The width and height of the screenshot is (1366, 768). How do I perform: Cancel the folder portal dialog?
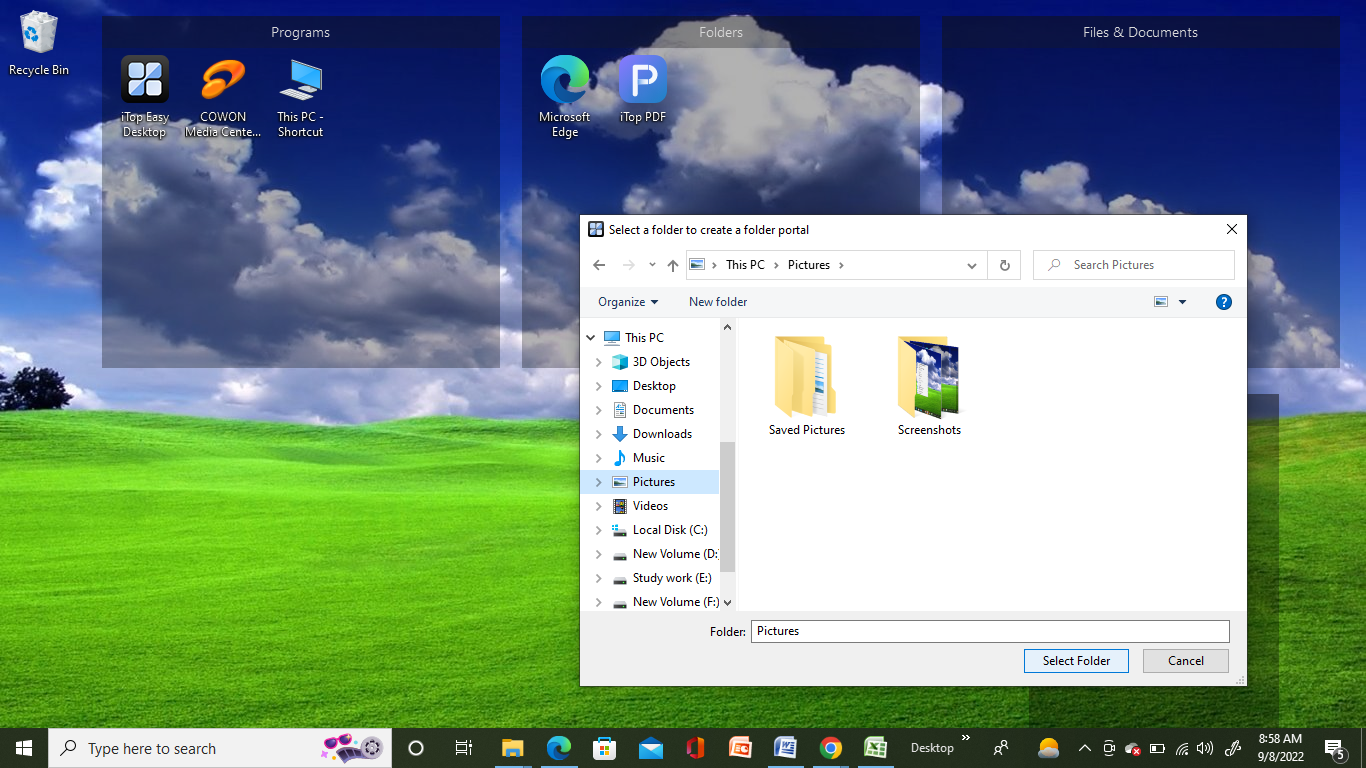[1186, 661]
